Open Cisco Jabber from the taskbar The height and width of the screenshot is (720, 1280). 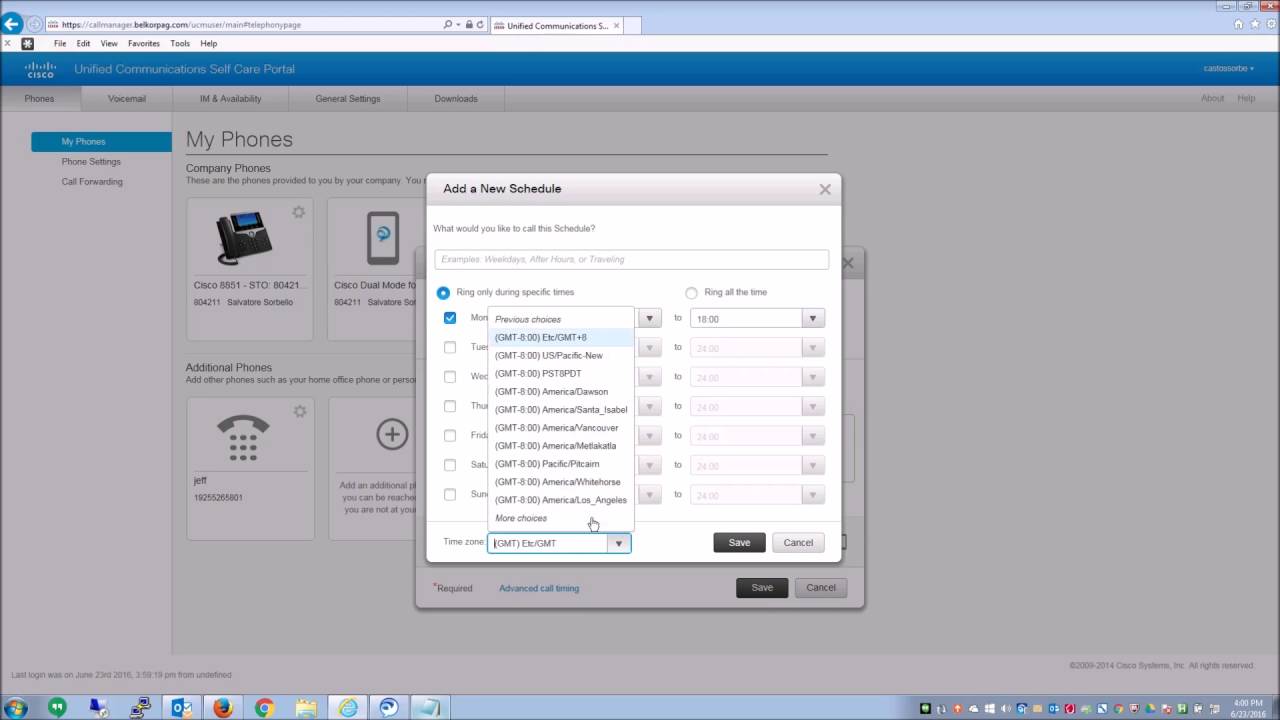point(389,708)
